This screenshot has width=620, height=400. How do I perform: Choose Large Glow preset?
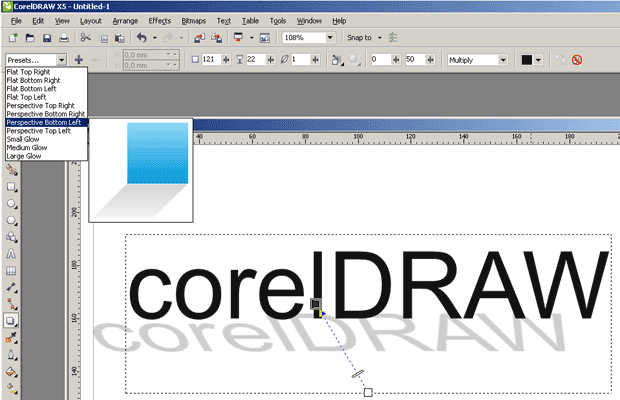click(46, 156)
